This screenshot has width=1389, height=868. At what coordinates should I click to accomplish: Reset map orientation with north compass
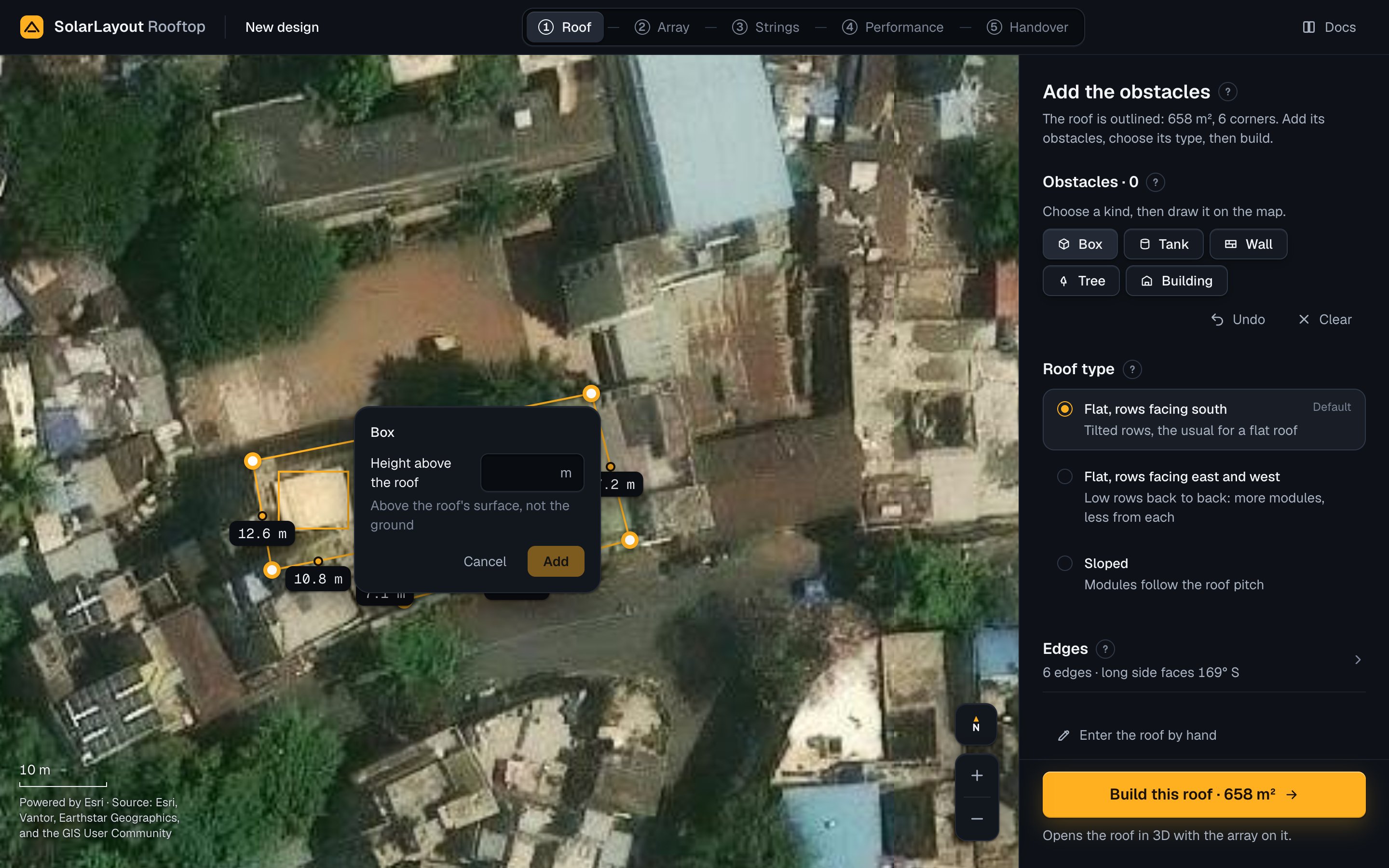976,724
